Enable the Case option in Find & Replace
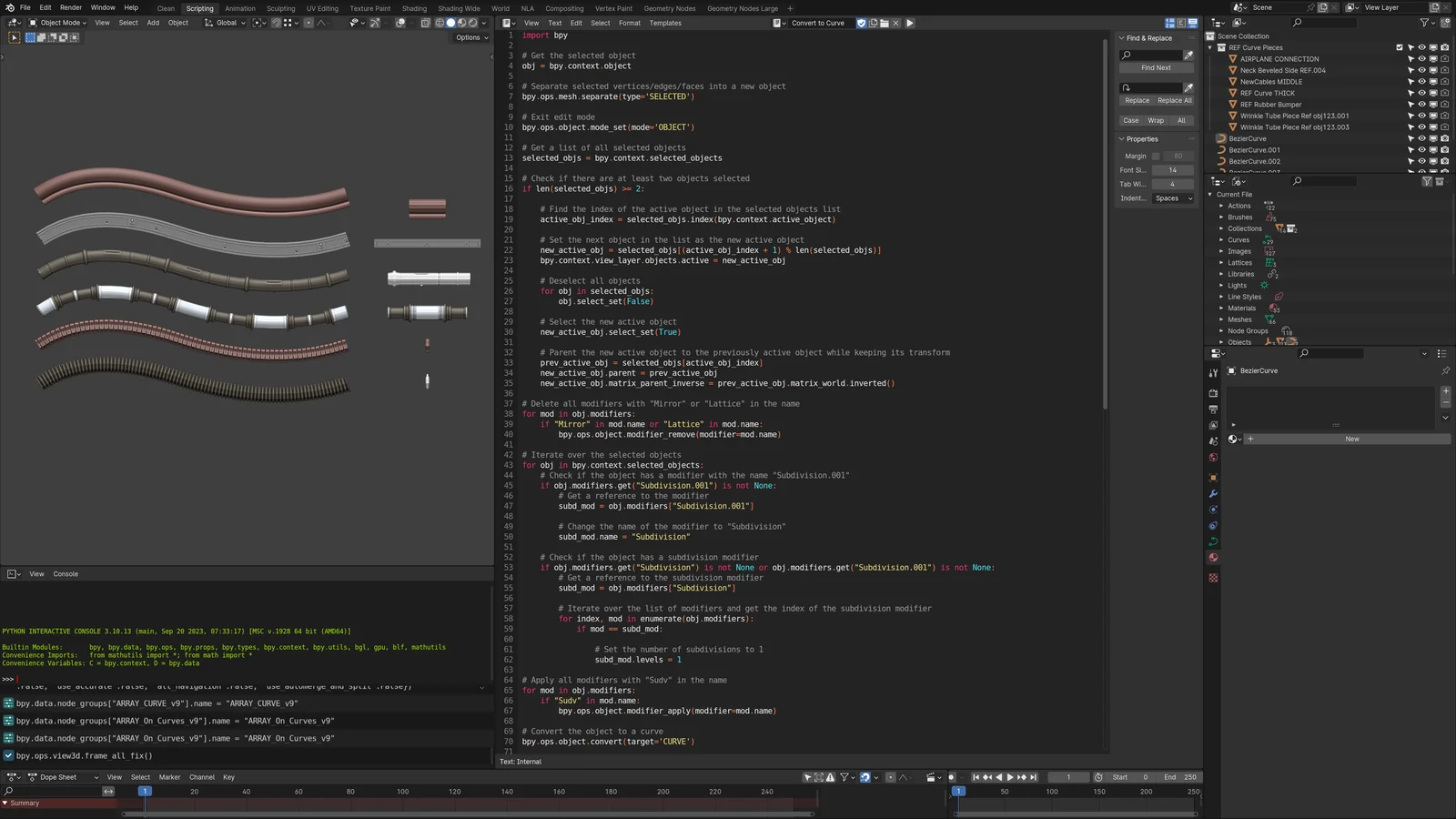 [1131, 120]
